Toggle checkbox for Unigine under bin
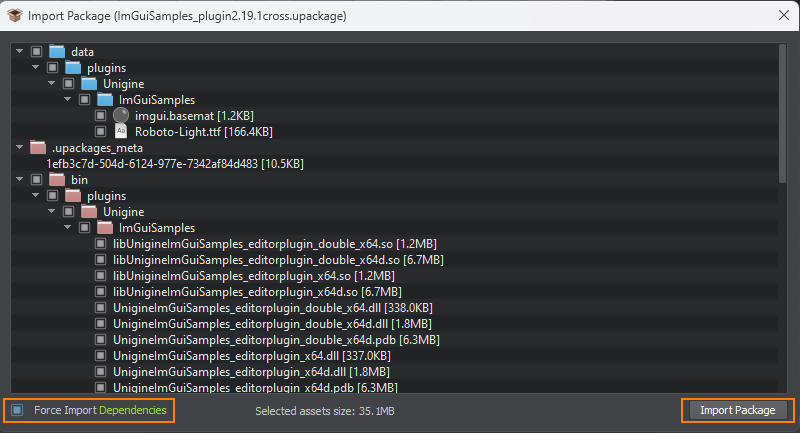Screen dimensions: 800x433 tap(68, 212)
